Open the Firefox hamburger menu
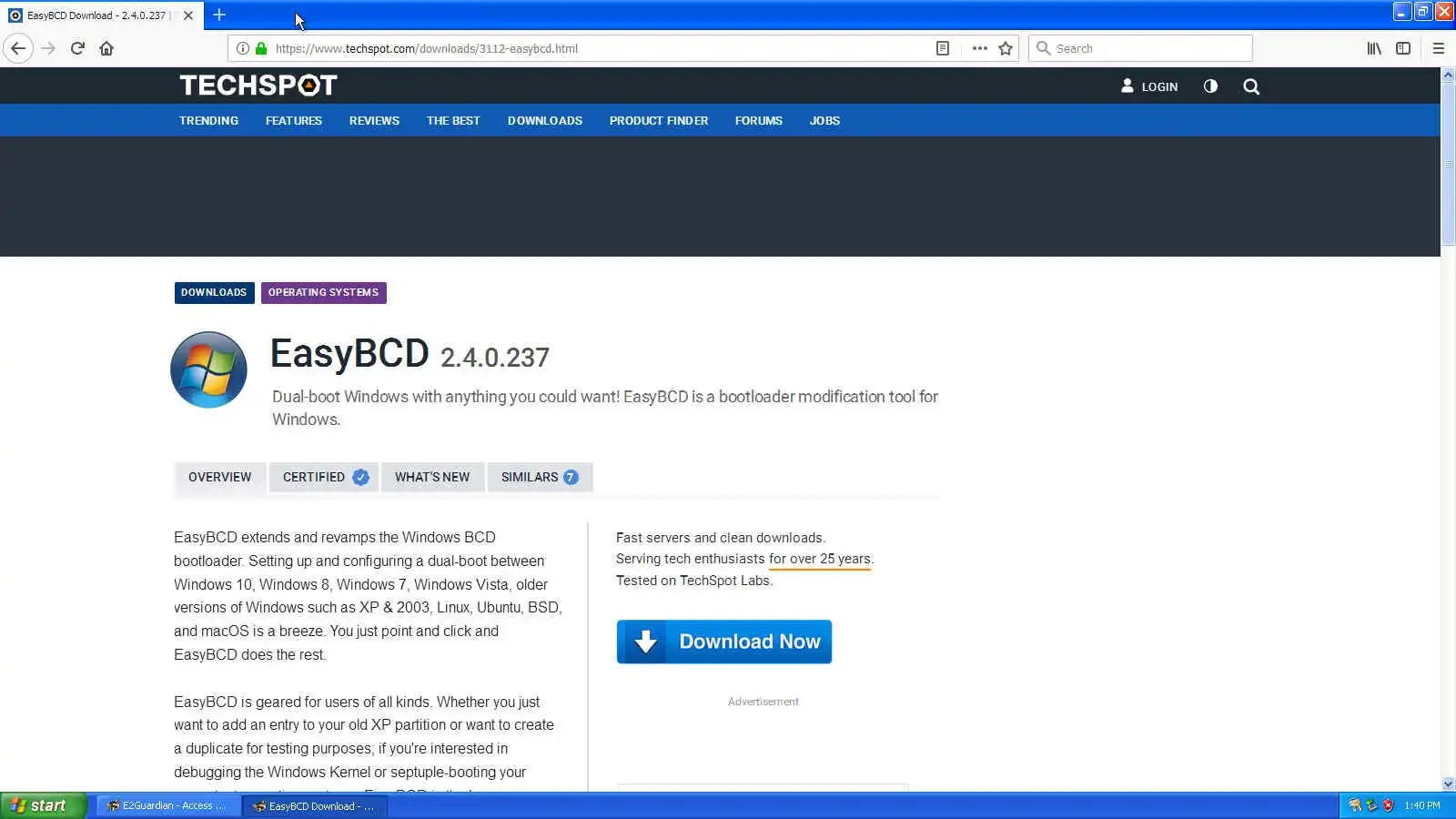 (1439, 48)
